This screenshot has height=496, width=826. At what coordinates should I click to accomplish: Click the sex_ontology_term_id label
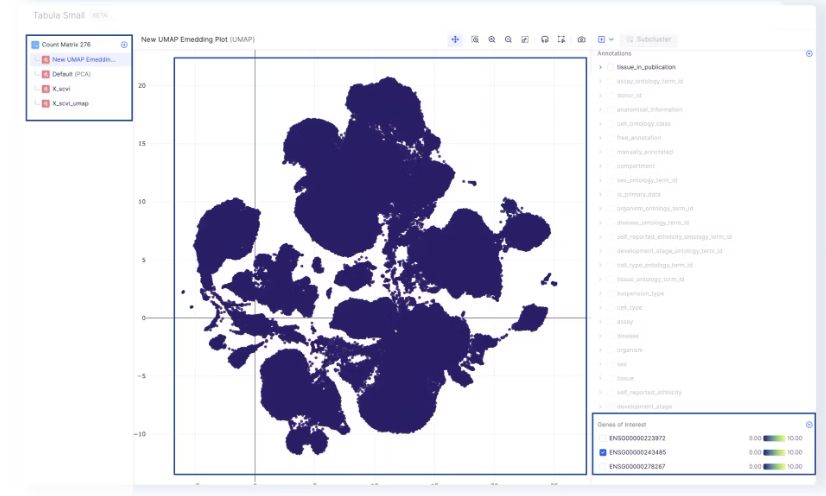(x=647, y=181)
